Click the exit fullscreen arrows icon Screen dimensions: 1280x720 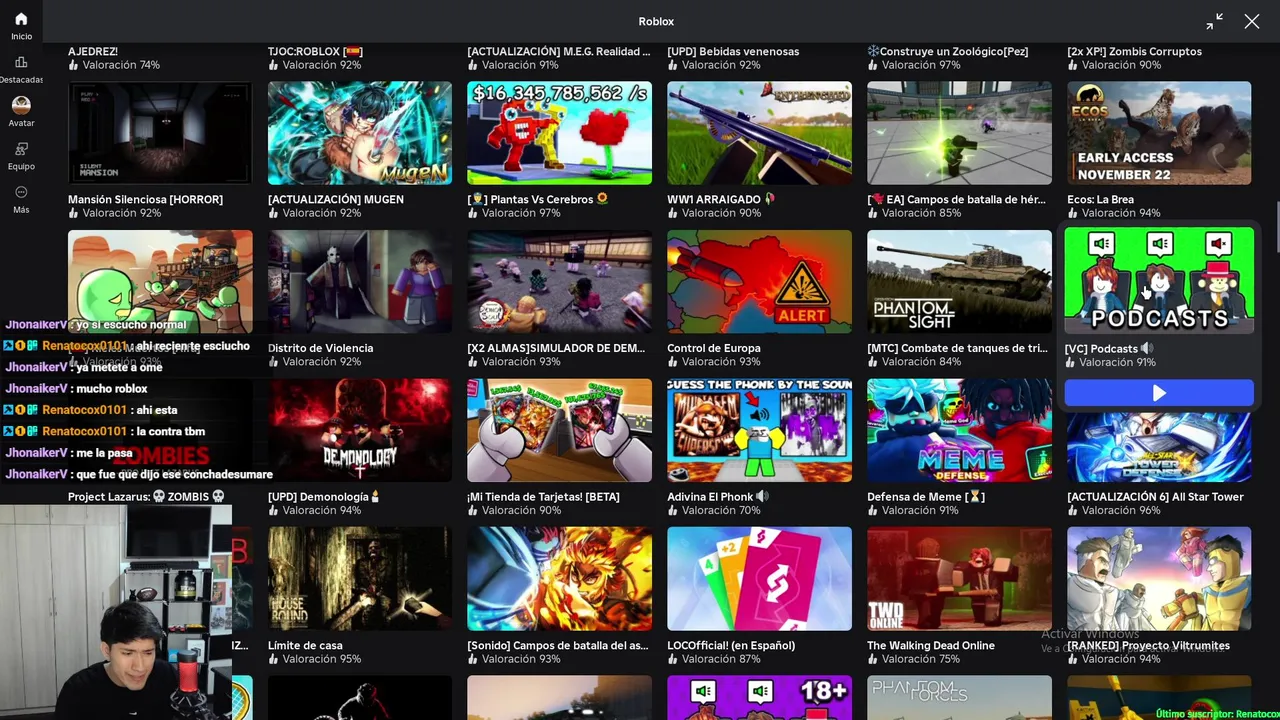pyautogui.click(x=1214, y=21)
